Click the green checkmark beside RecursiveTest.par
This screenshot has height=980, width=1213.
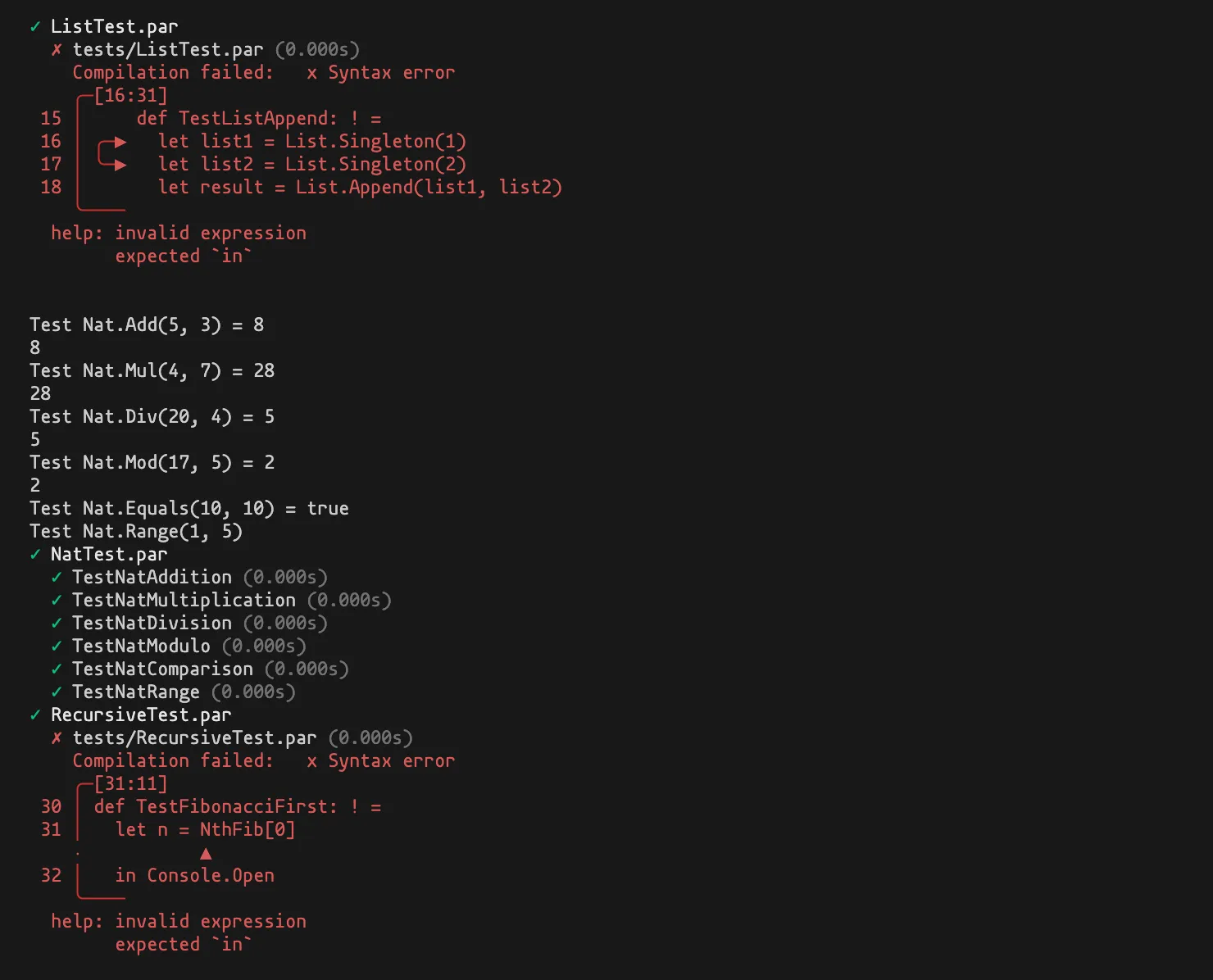(x=35, y=715)
